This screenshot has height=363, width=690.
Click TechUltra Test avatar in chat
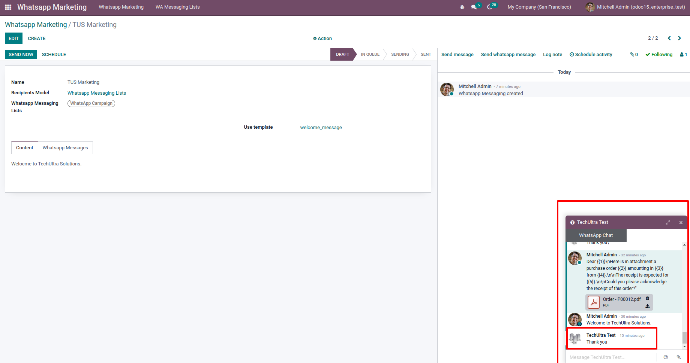[575, 338]
